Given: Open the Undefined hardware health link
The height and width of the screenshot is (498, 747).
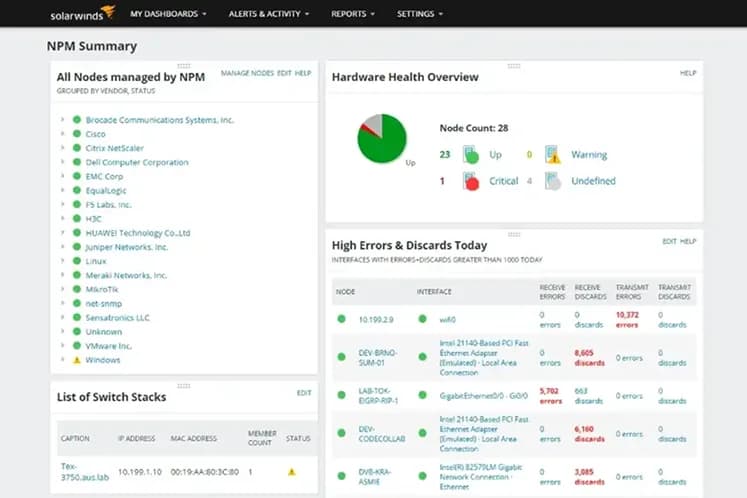Looking at the screenshot, I should coord(594,181).
